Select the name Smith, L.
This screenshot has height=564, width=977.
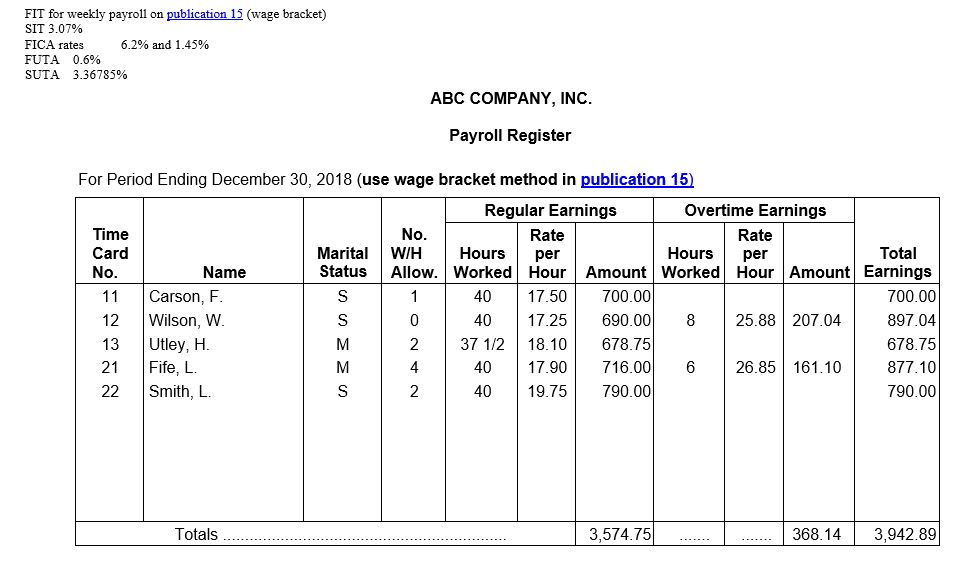coord(180,391)
